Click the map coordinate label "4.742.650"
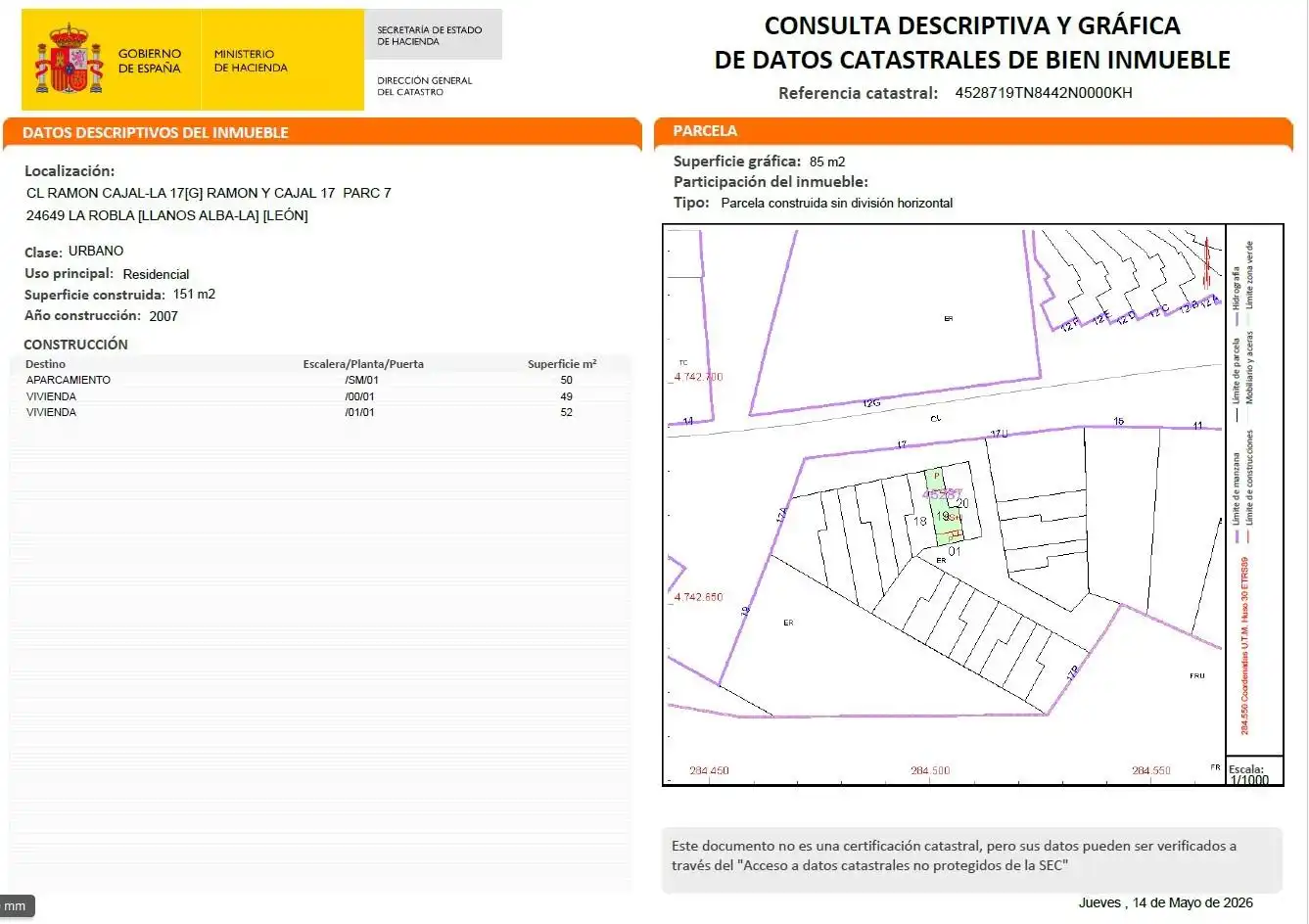The width and height of the screenshot is (1309, 924). pyautogui.click(x=698, y=597)
